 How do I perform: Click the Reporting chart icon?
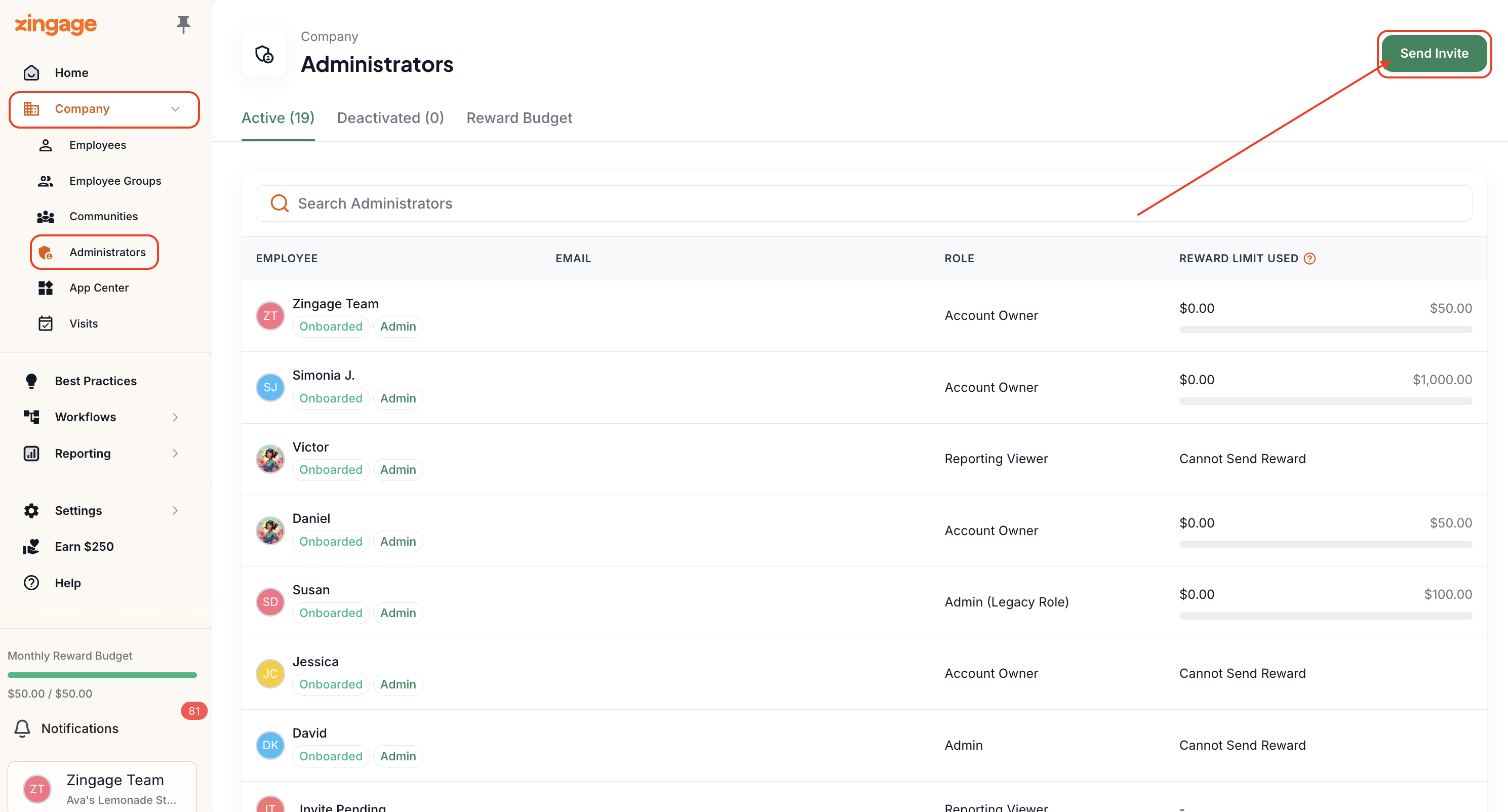31,453
